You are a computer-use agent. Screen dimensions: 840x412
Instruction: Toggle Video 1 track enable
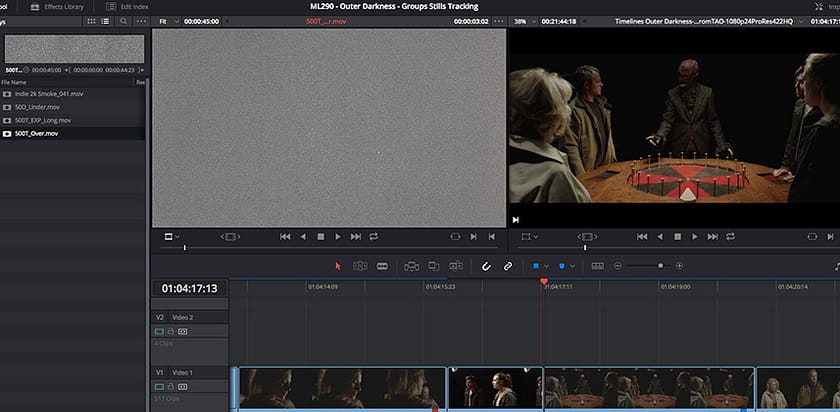click(159, 387)
